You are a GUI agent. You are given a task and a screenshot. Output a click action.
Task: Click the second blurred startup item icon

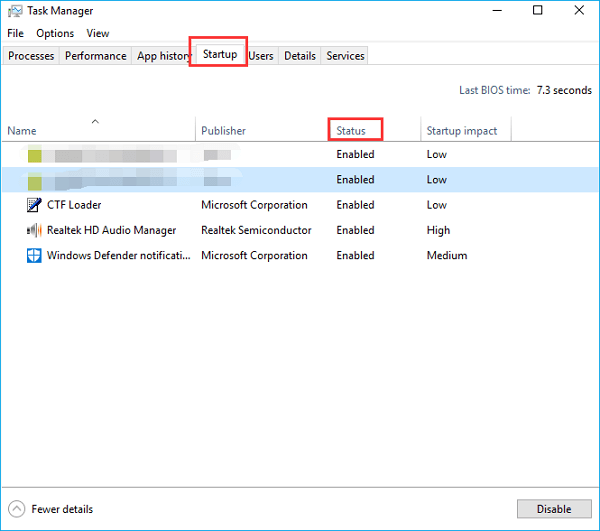[35, 180]
